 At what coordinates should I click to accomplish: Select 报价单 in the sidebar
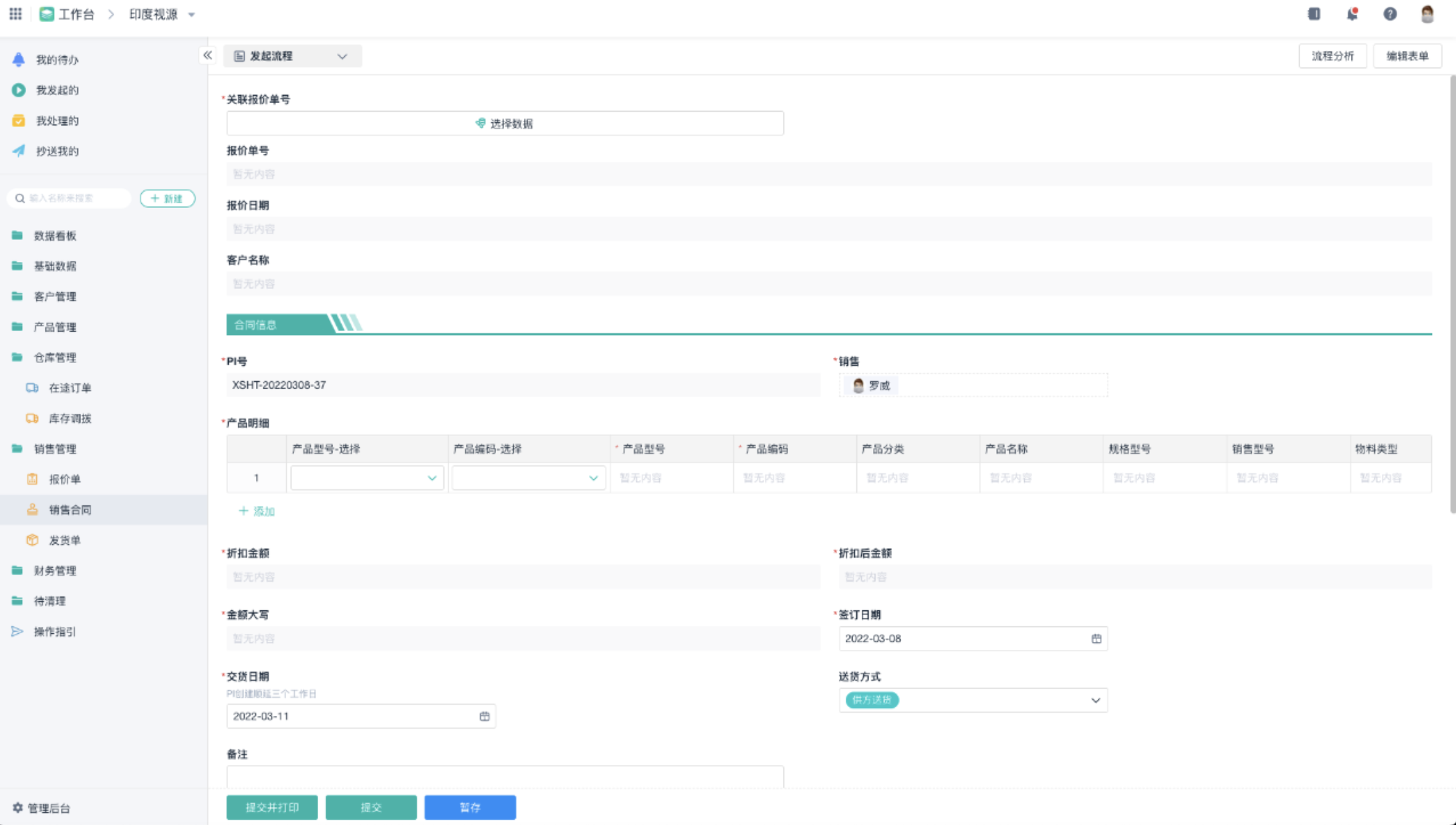[64, 479]
